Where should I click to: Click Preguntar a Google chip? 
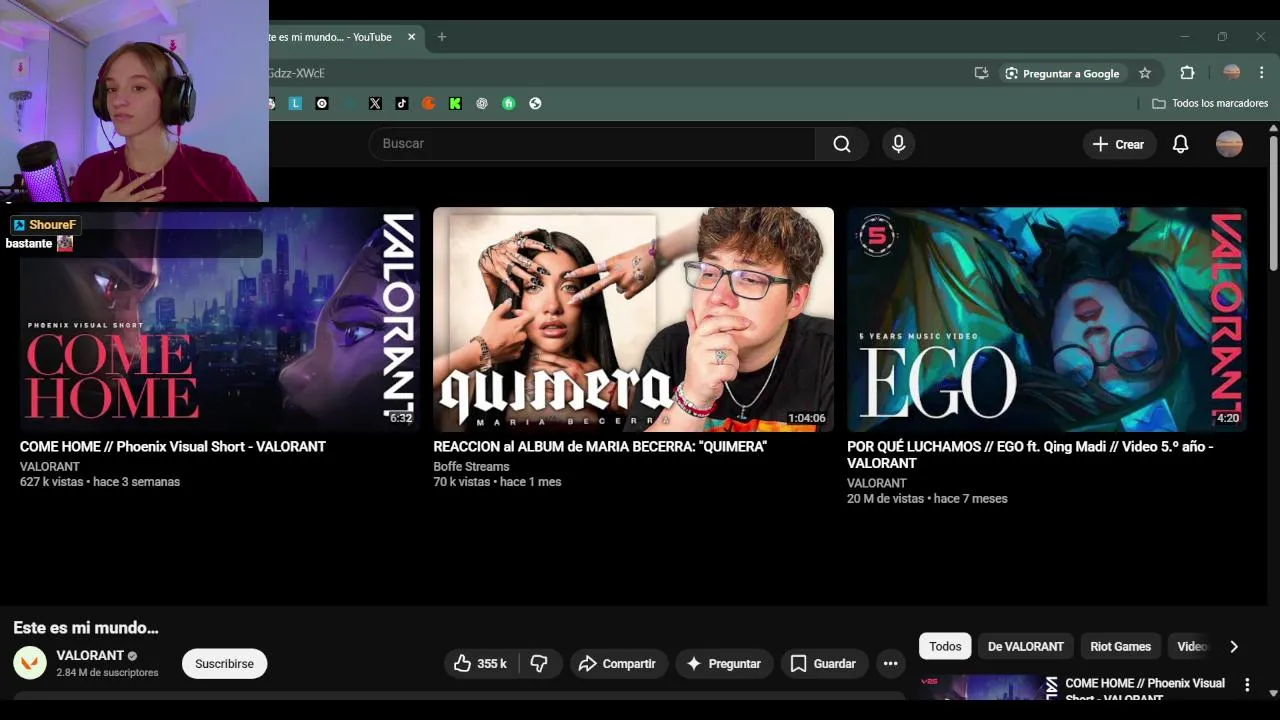coord(1062,73)
